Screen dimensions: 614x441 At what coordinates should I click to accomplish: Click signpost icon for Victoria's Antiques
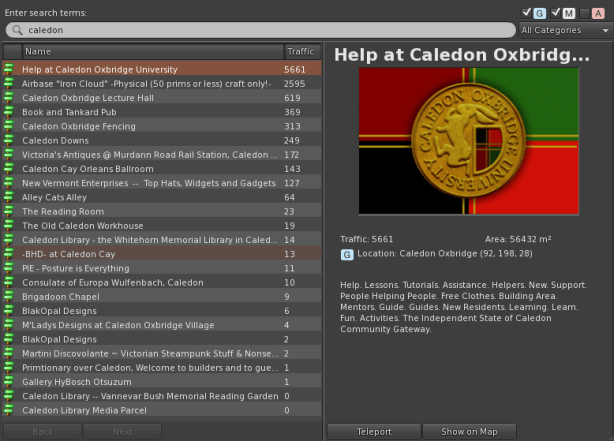point(9,154)
